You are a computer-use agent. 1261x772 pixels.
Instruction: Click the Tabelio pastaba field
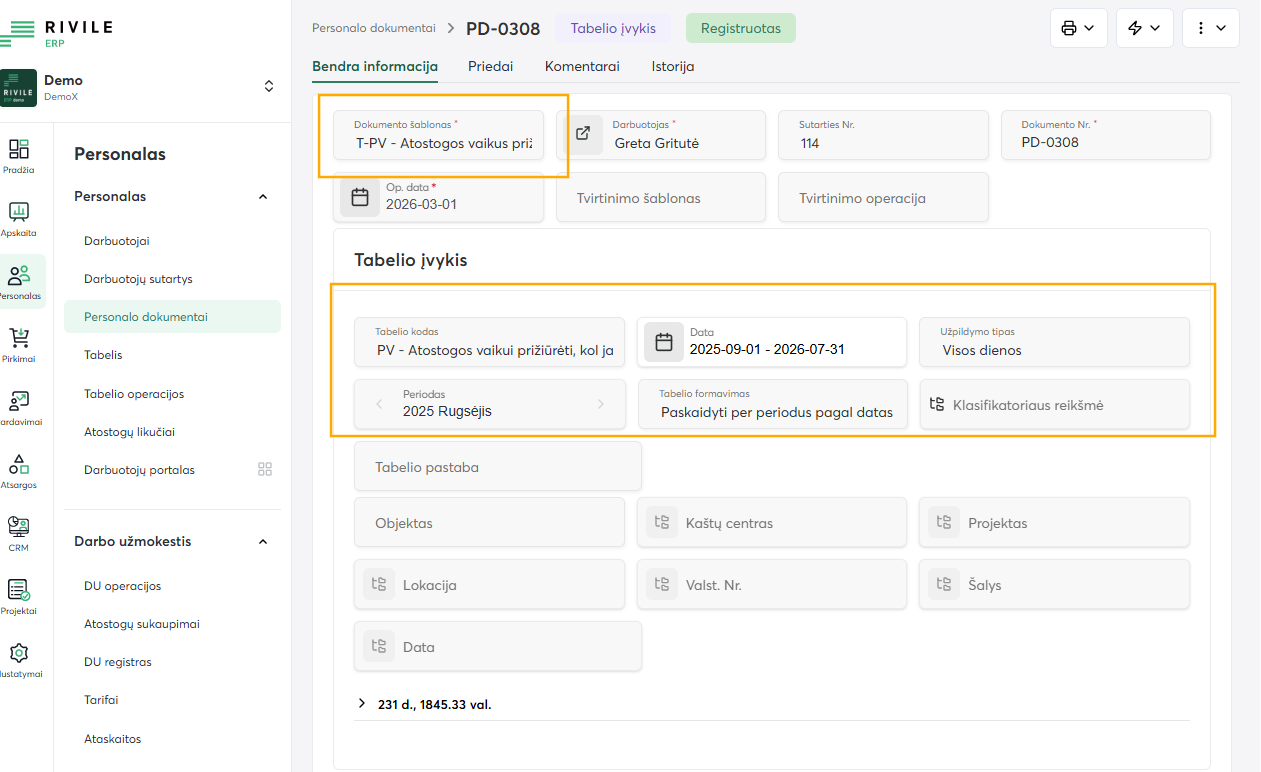pos(498,466)
